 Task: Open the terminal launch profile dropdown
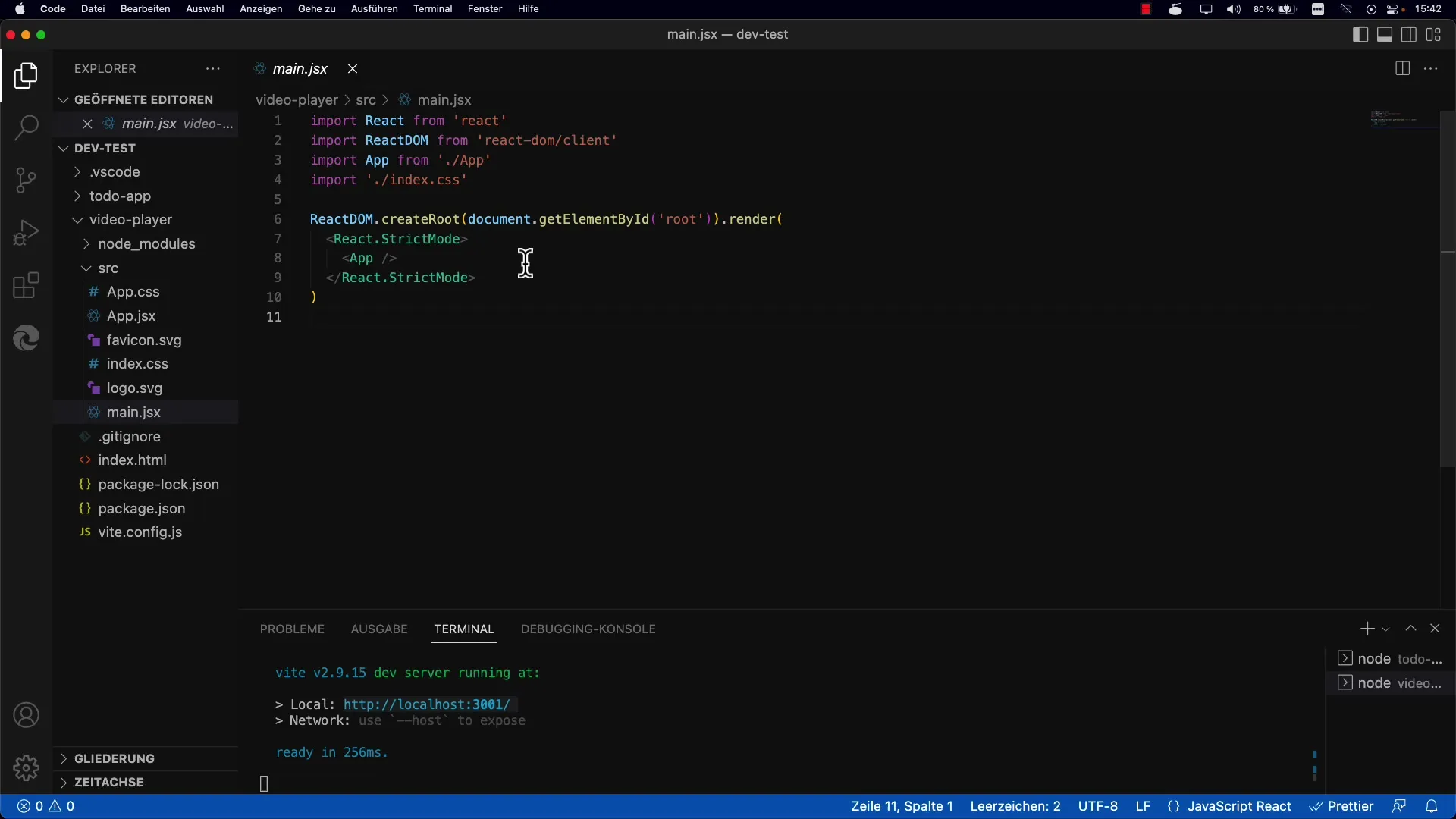(1385, 629)
